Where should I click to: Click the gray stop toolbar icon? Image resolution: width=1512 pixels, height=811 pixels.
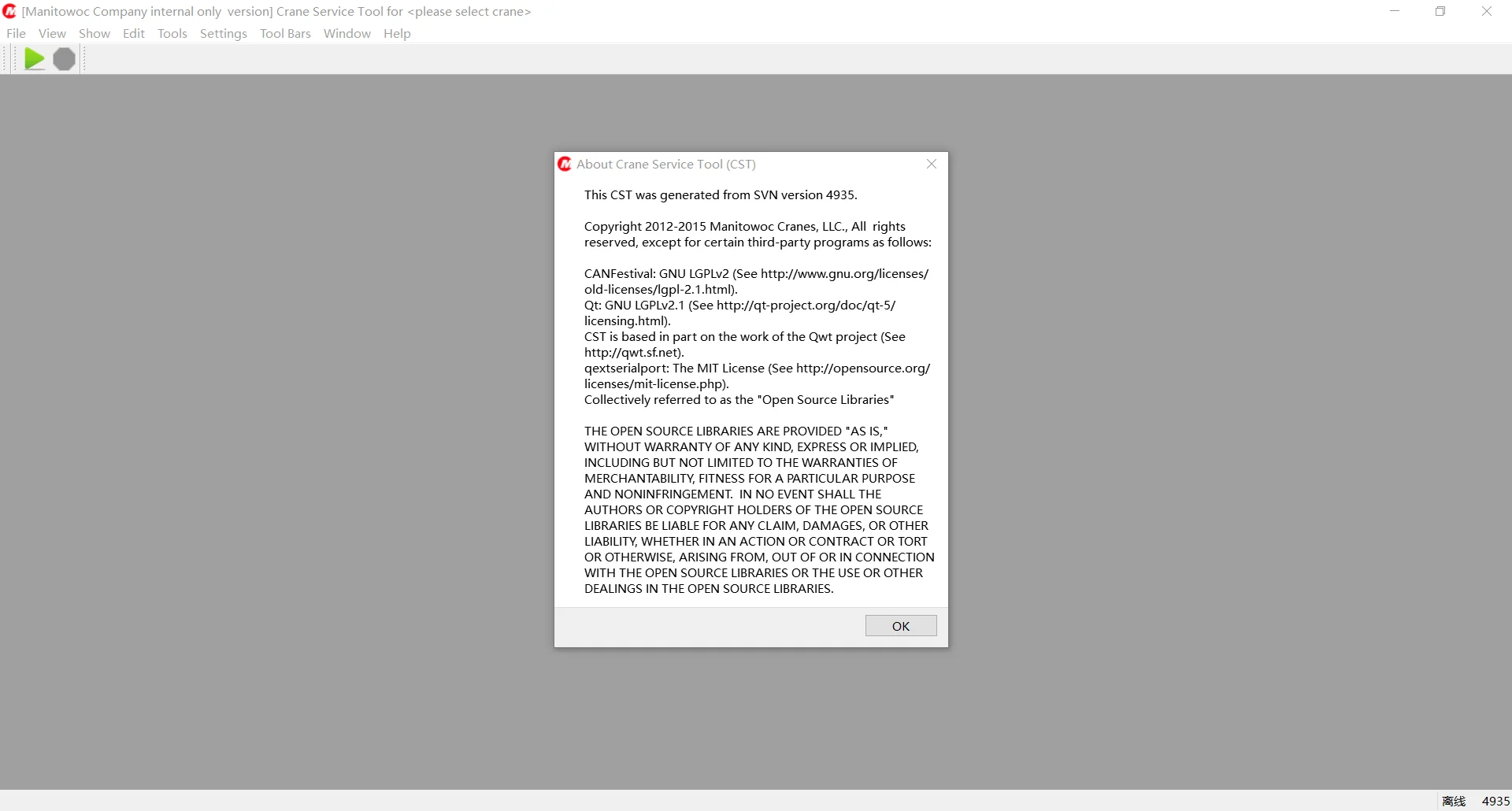pyautogui.click(x=65, y=59)
